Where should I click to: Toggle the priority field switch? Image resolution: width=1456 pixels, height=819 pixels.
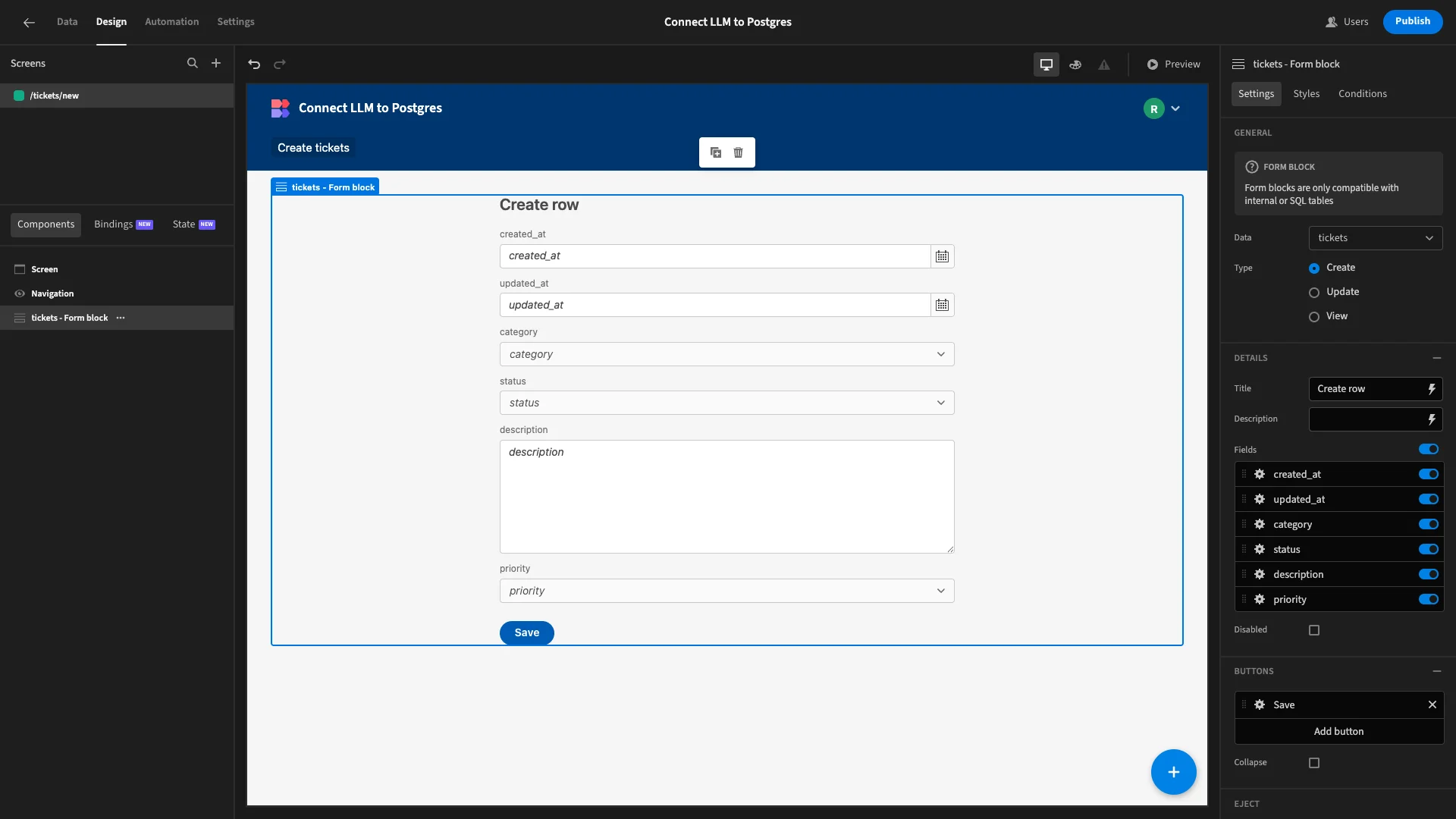pyautogui.click(x=1429, y=599)
